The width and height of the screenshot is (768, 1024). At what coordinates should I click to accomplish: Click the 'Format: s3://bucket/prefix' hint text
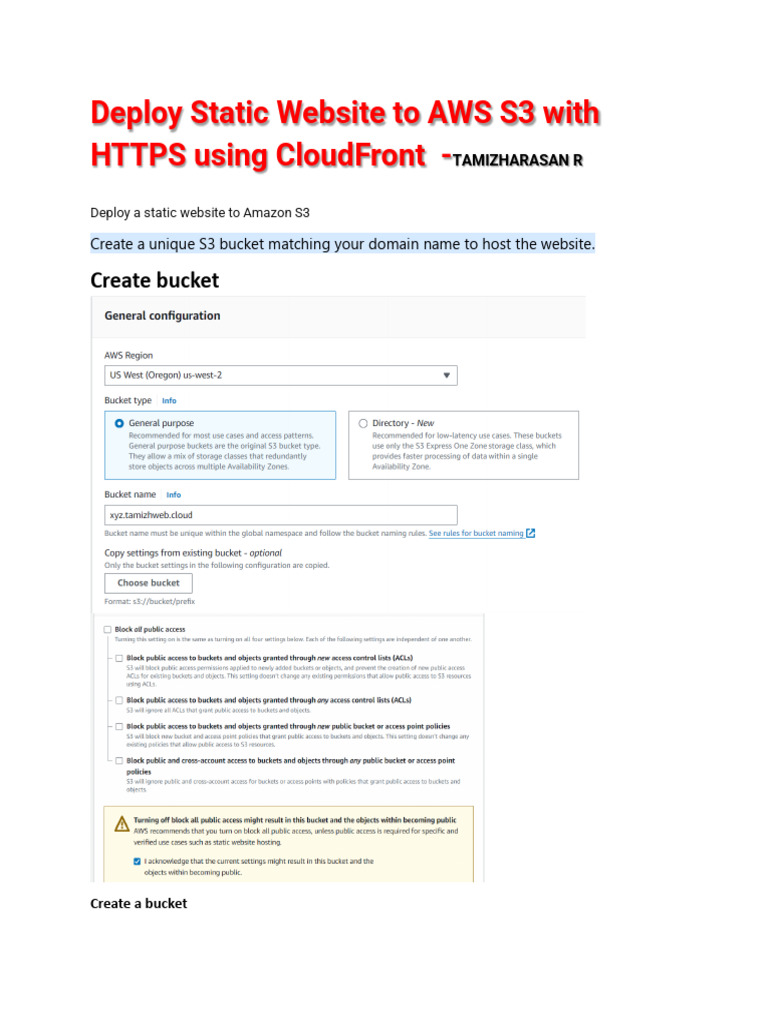point(150,601)
